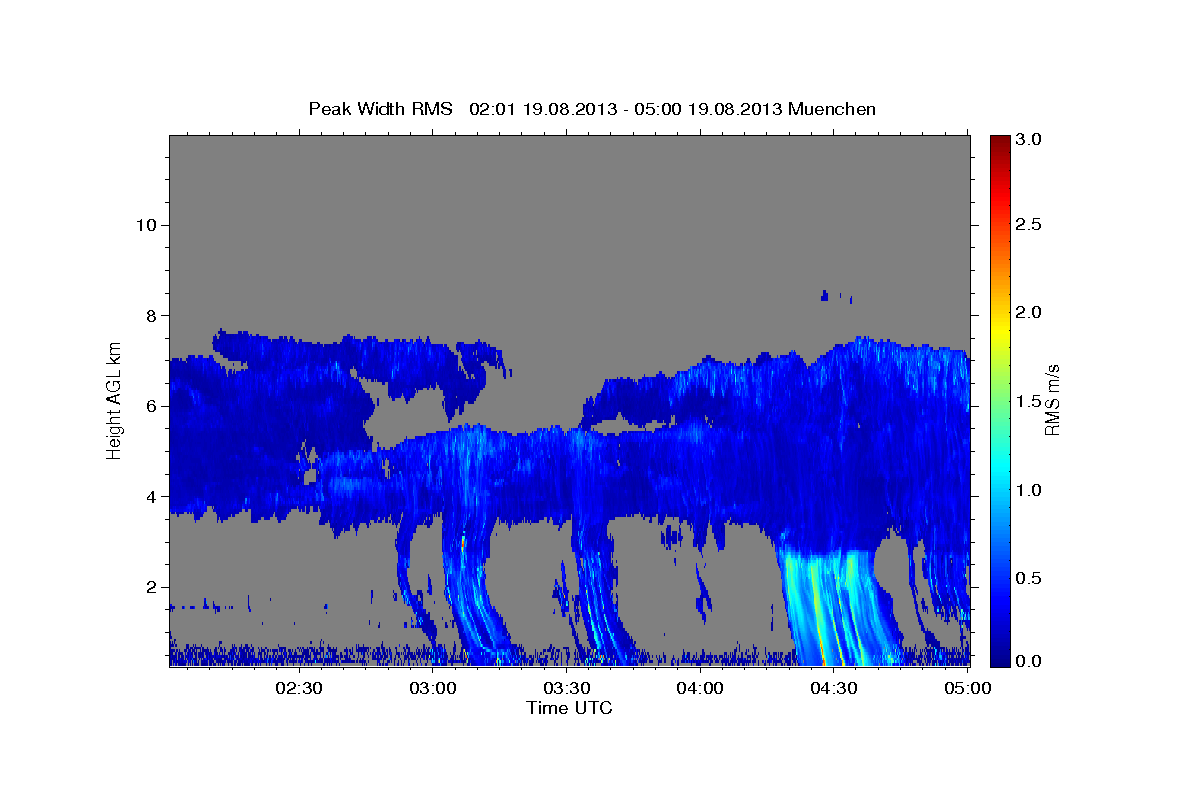Click the 'Muenchen' location in the title
The height and width of the screenshot is (800, 1200).
tap(832, 108)
